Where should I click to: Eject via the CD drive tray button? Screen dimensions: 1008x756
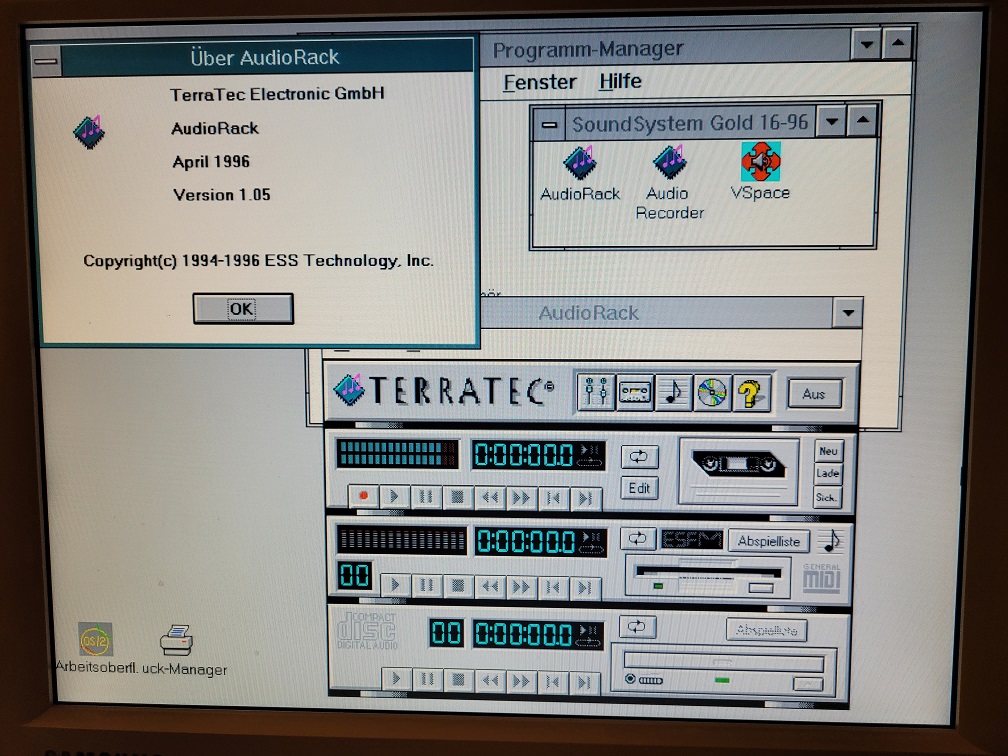pos(809,684)
